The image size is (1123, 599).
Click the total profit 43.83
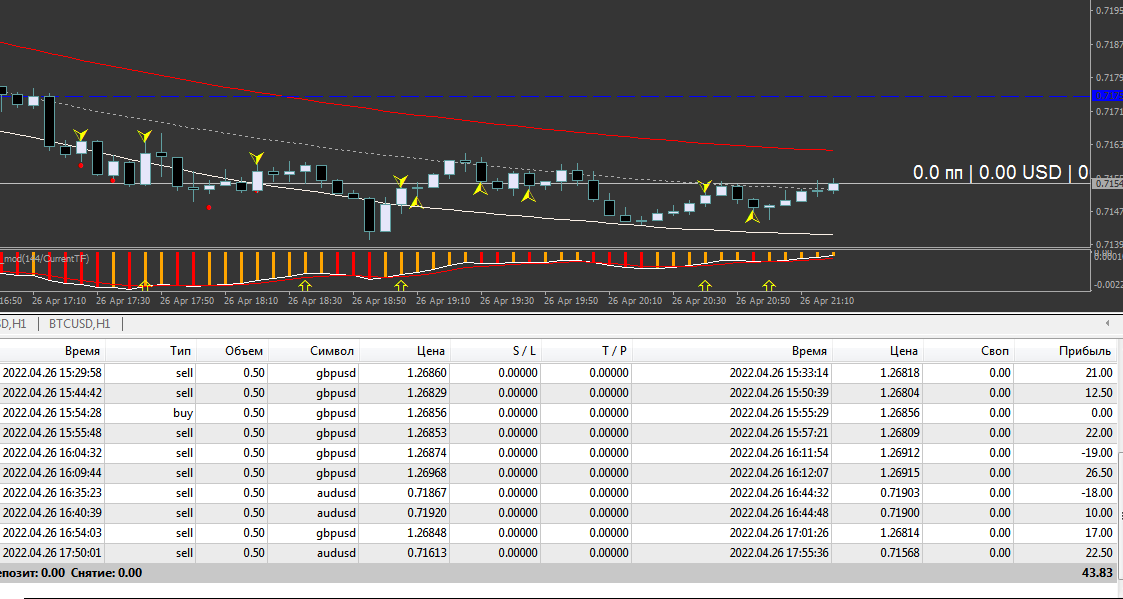click(x=1097, y=573)
